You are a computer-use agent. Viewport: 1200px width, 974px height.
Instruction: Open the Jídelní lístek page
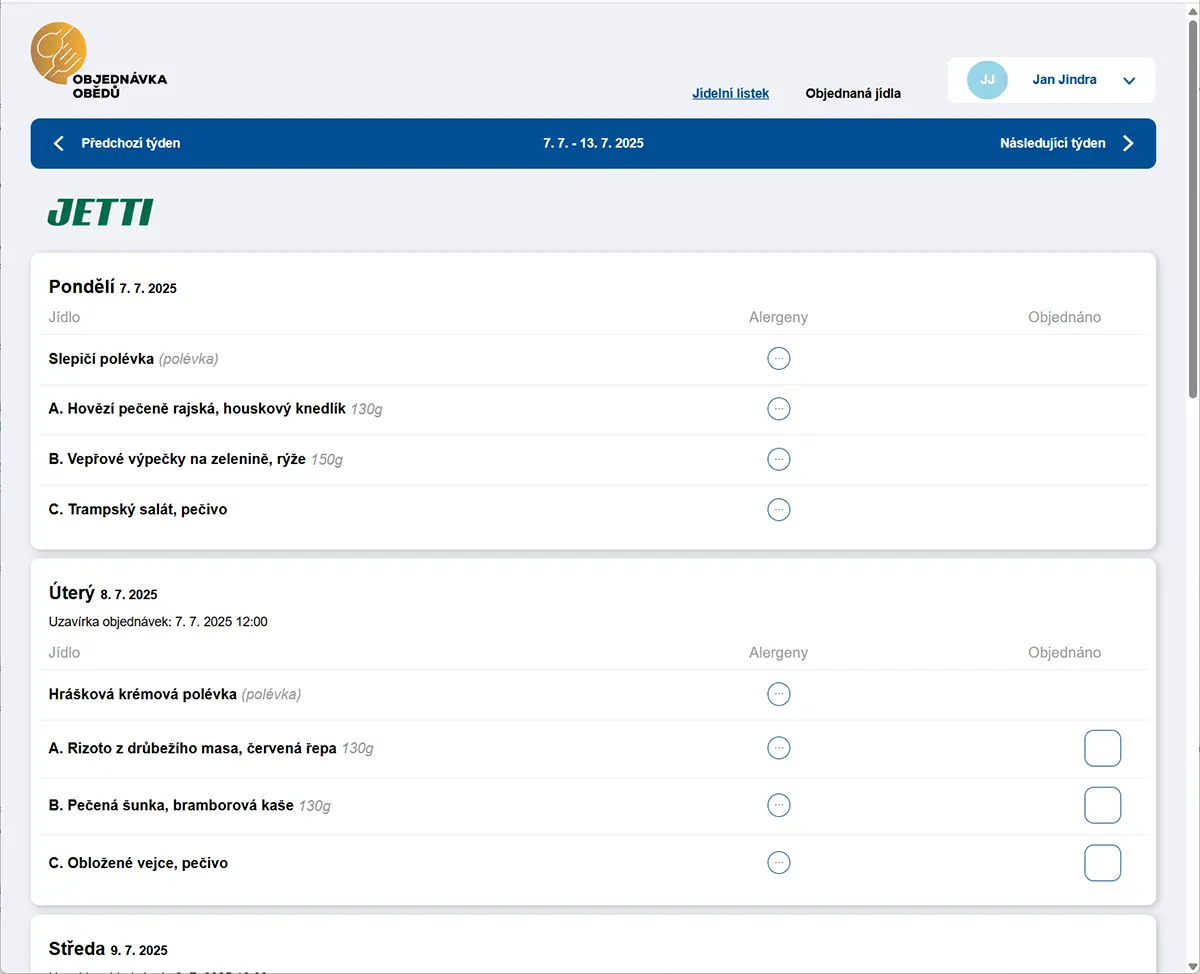[x=730, y=93]
